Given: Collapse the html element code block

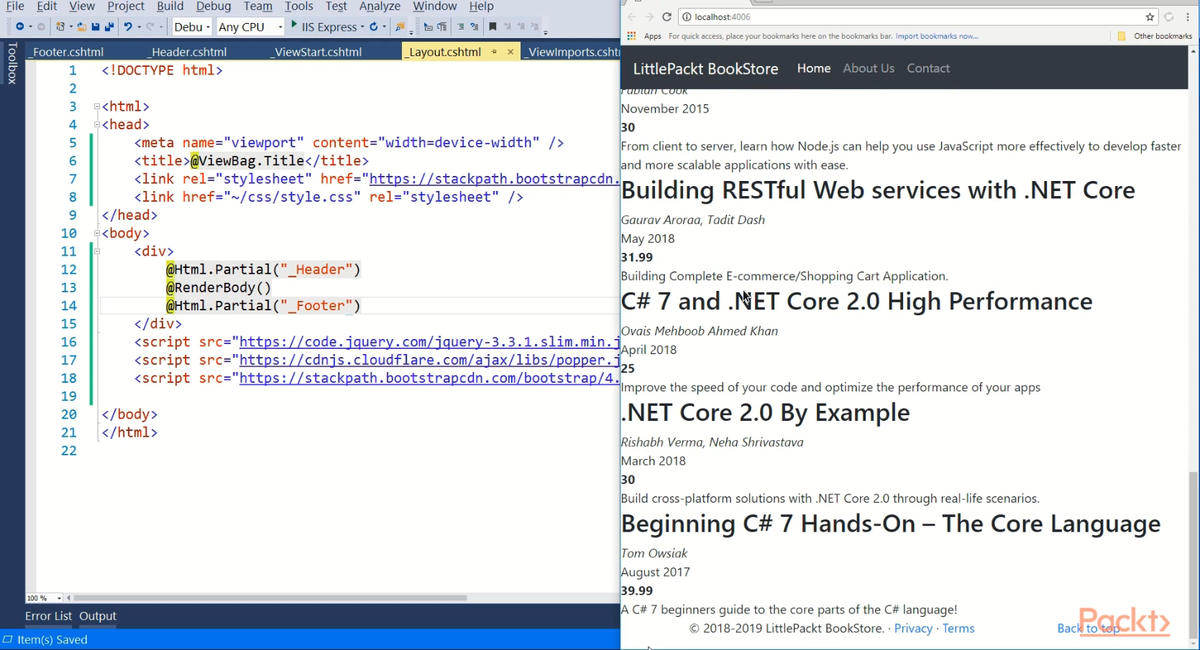Looking at the screenshot, I should pos(96,106).
